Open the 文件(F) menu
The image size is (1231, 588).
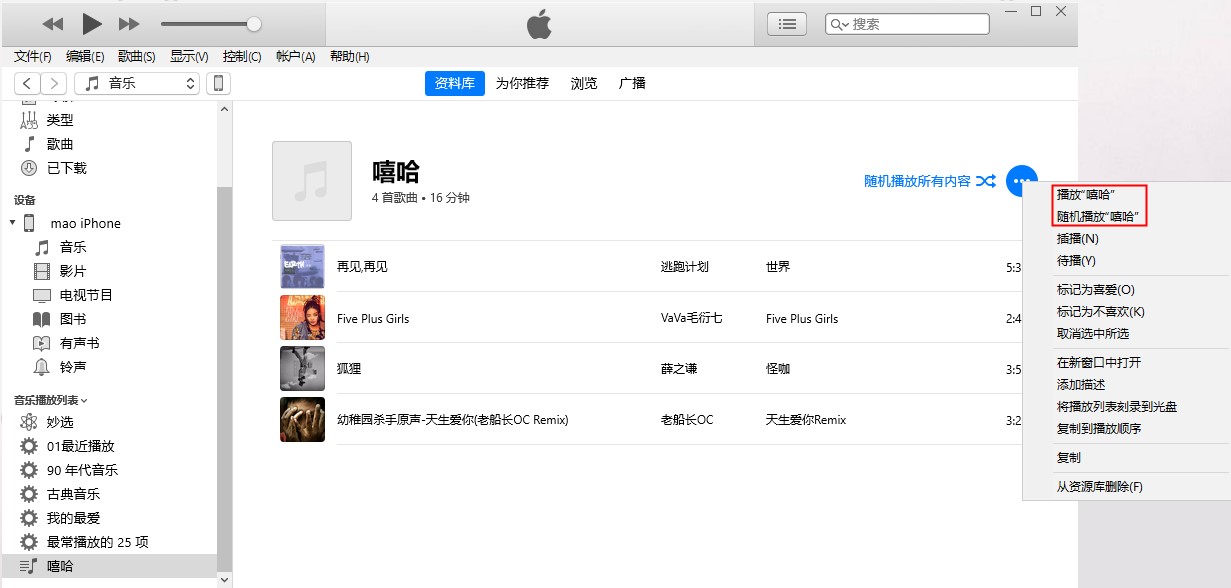point(33,56)
